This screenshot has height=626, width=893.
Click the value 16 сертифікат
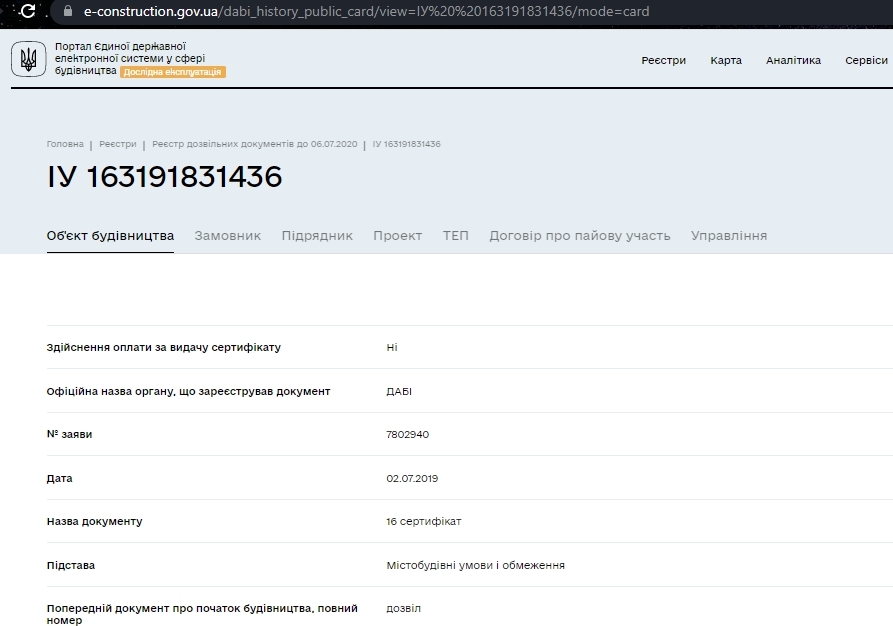[x=424, y=522]
